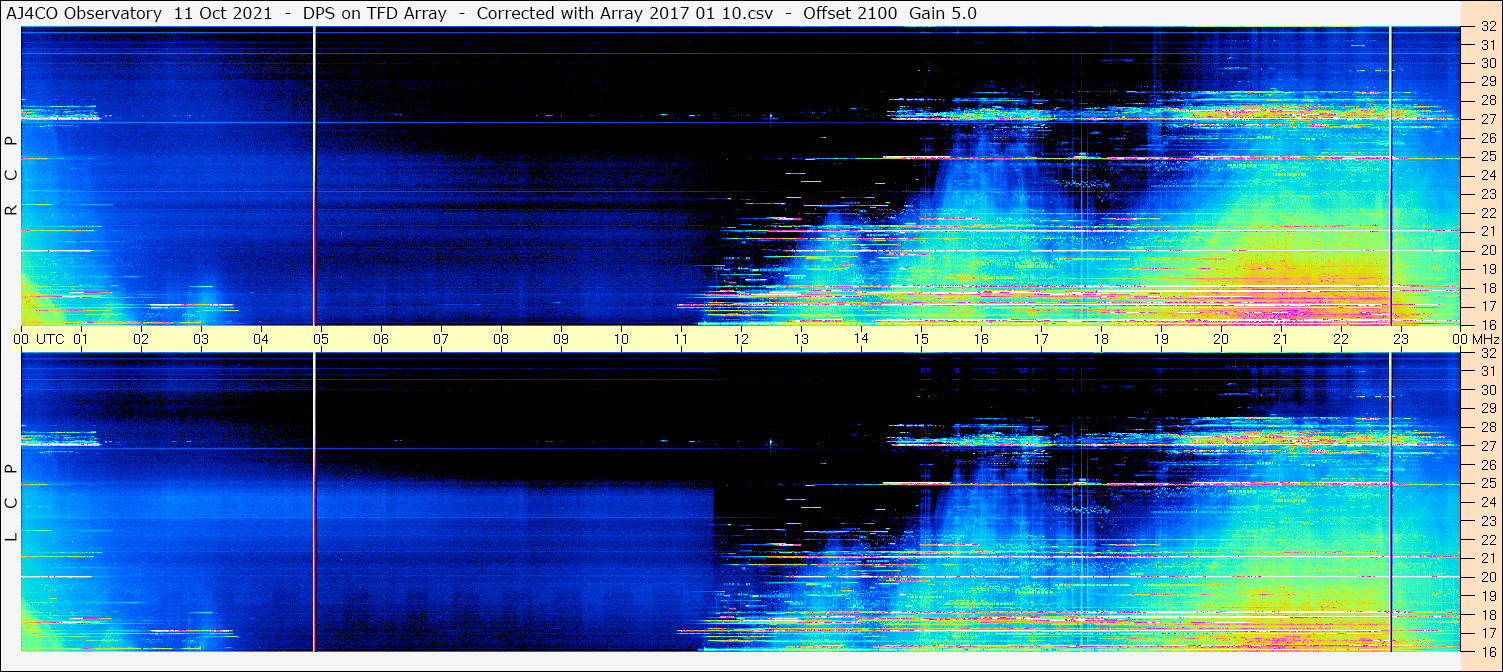Click the "00" tick beside UTC label
This screenshot has width=1503, height=672.
21,339
